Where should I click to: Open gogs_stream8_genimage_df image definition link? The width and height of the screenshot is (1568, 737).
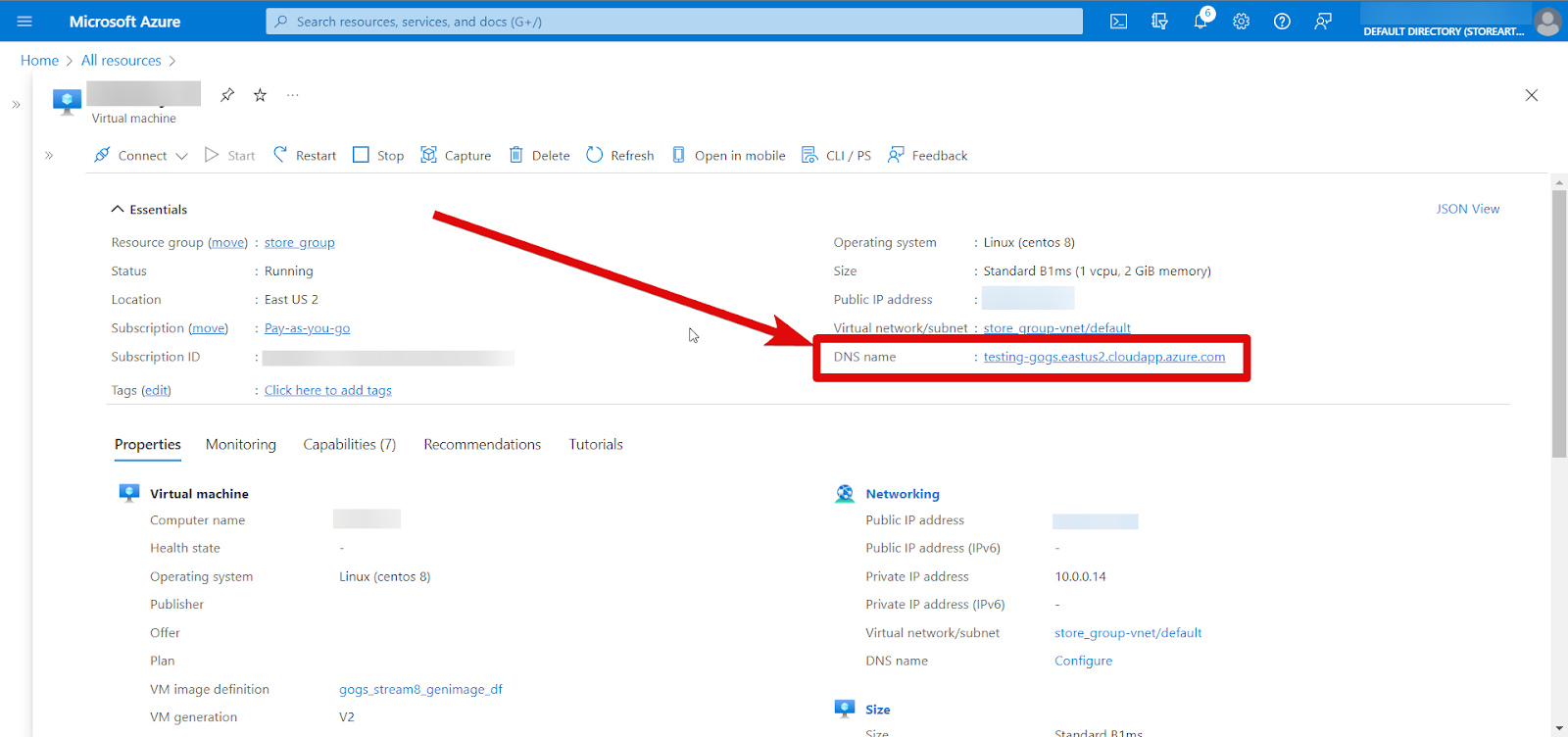[420, 689]
